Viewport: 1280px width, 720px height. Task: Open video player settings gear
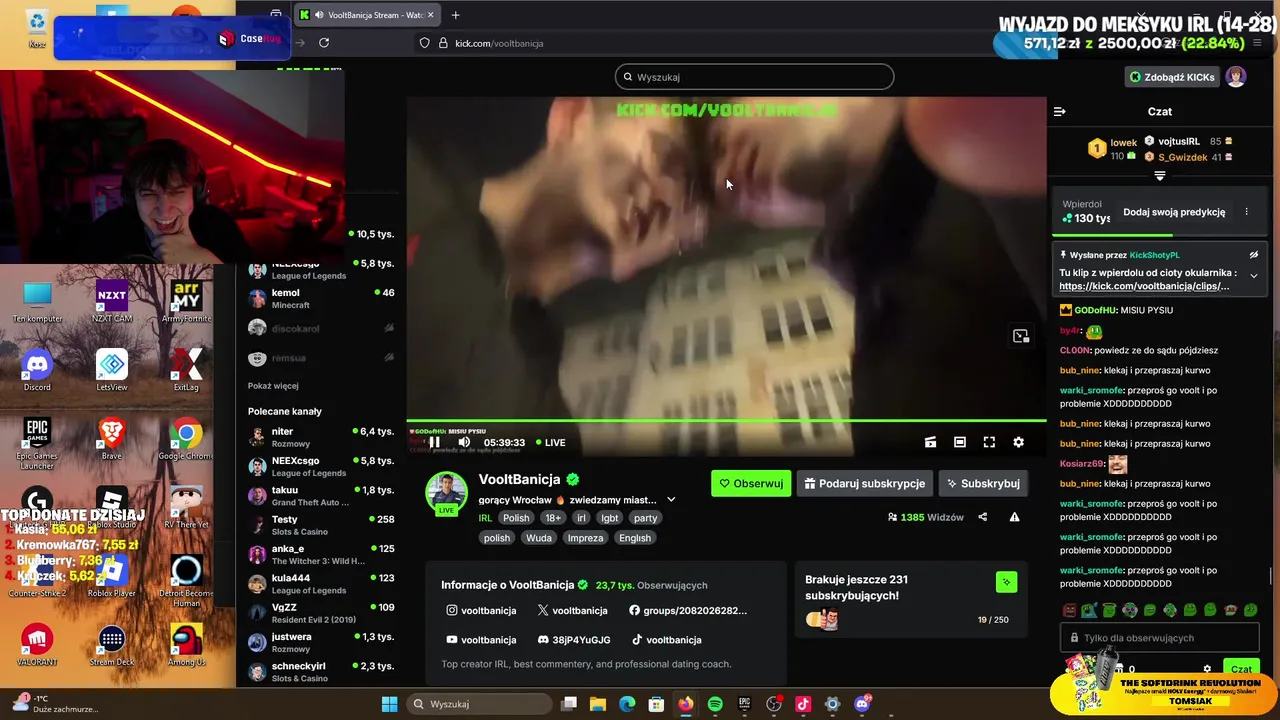tap(1018, 442)
